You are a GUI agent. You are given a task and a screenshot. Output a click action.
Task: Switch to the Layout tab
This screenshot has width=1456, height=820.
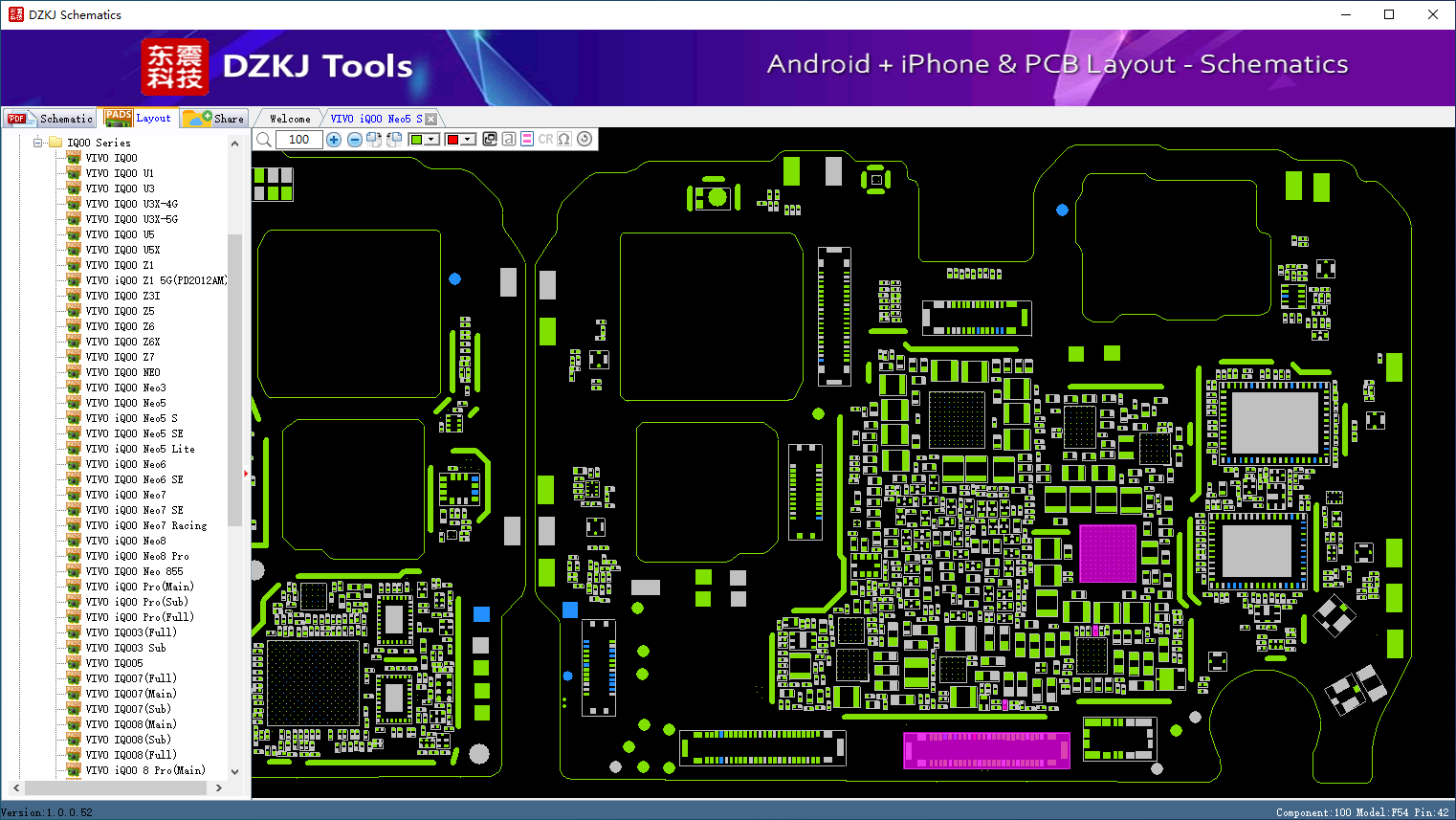(139, 118)
